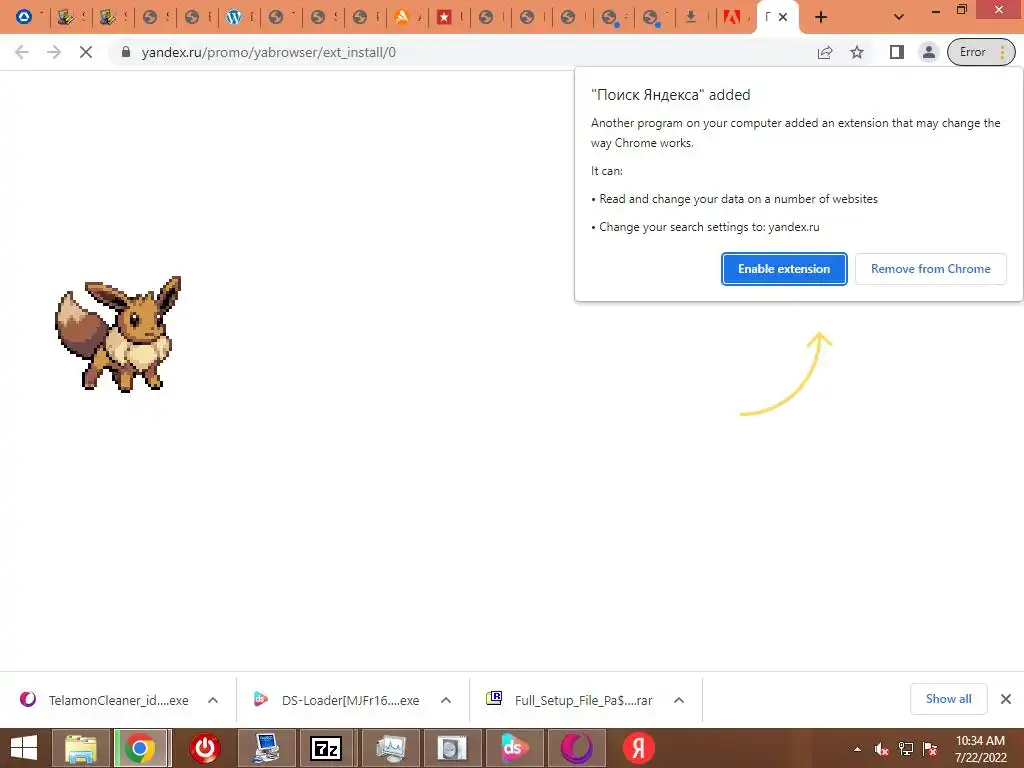Open the Chrome Error menu button

click(981, 52)
